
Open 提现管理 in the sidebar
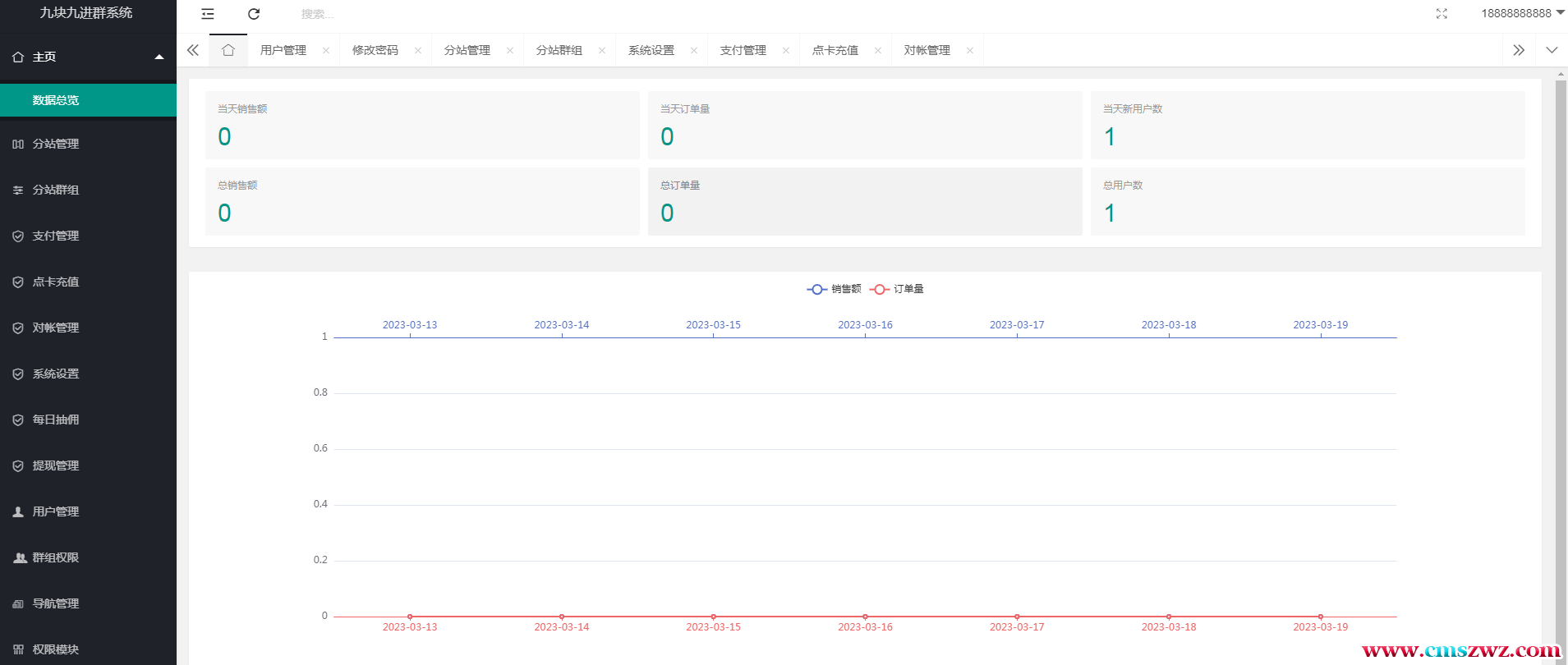click(56, 465)
